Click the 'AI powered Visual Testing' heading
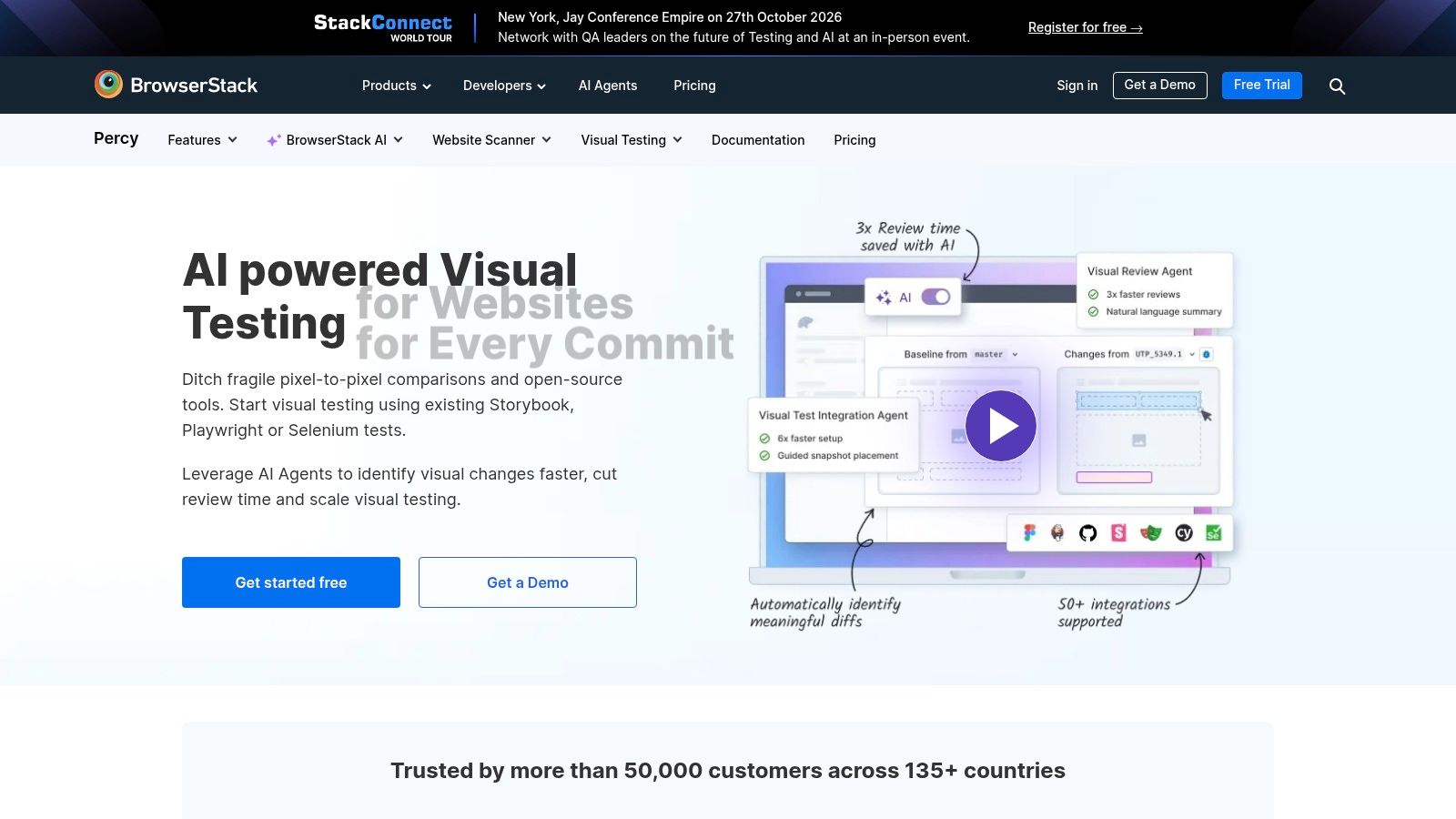Viewport: 1456px width, 819px height. click(x=380, y=297)
